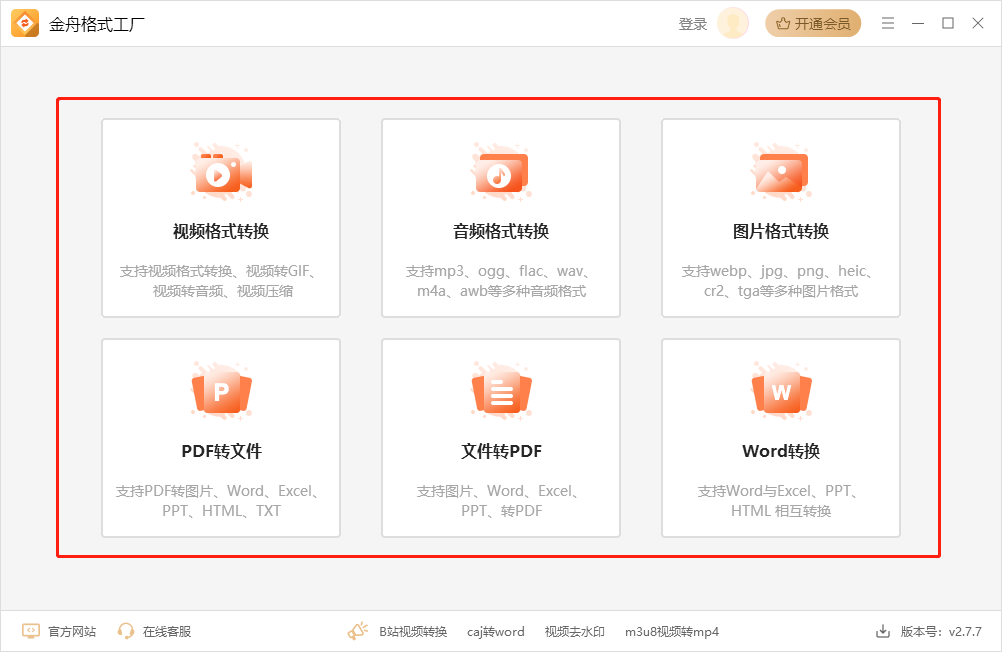
Task: Click the music note icon for 音频格式转换
Action: [x=501, y=173]
